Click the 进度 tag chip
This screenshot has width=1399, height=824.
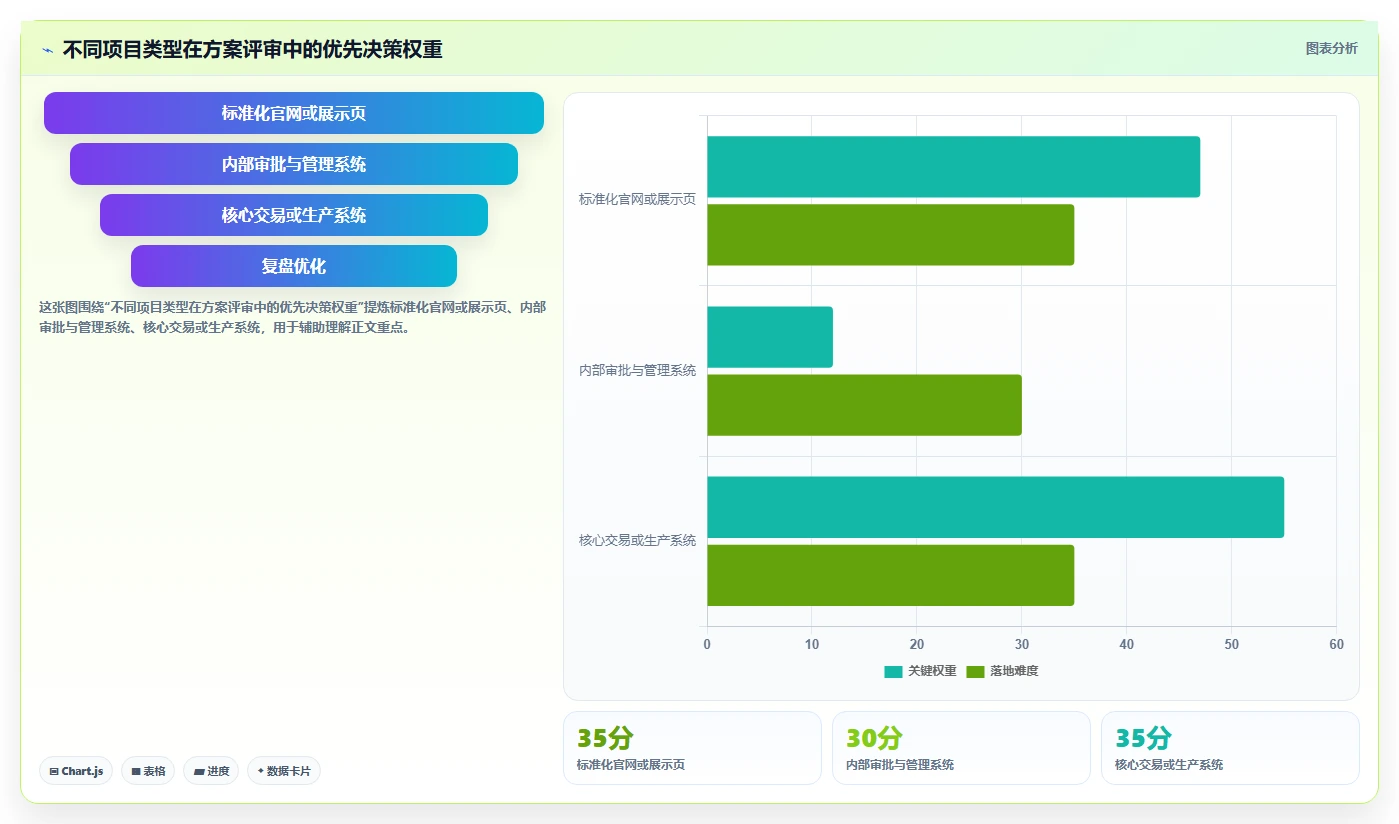click(211, 771)
